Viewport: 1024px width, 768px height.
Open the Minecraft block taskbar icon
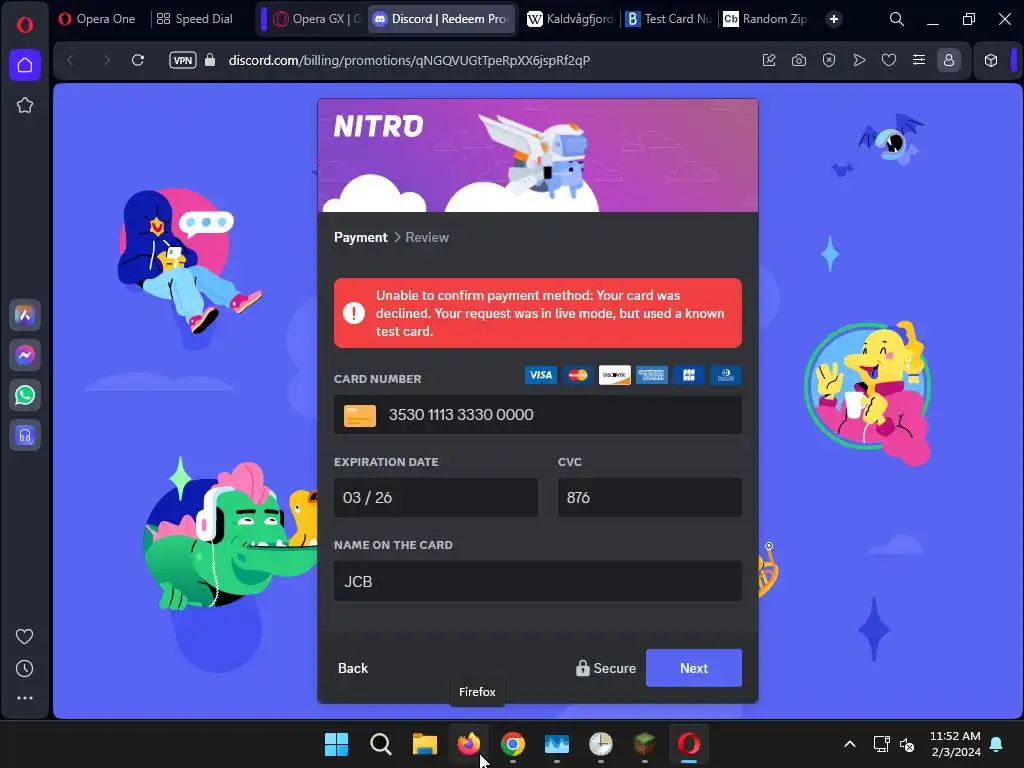(645, 744)
